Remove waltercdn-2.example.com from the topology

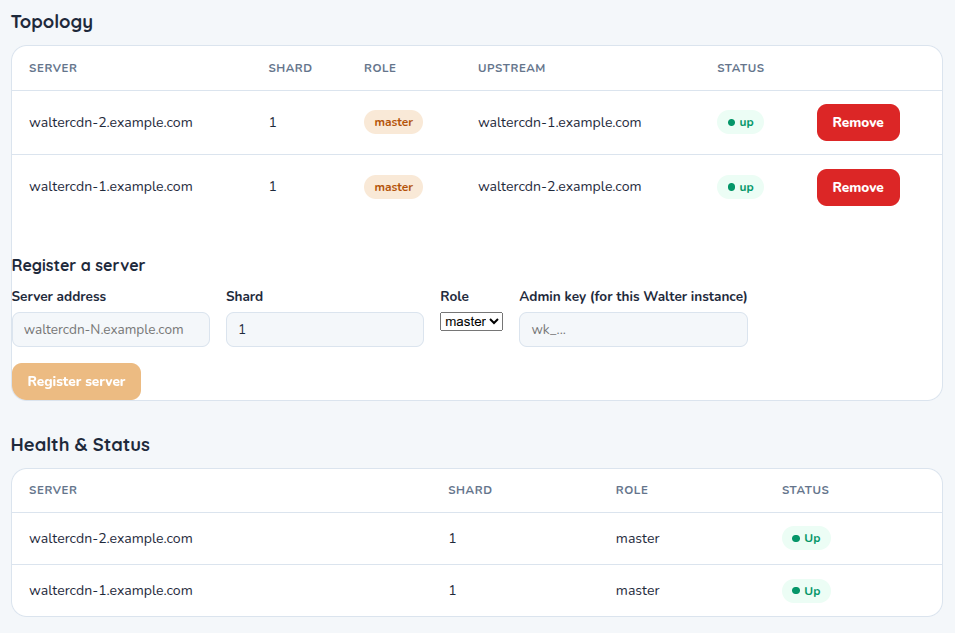(x=858, y=122)
